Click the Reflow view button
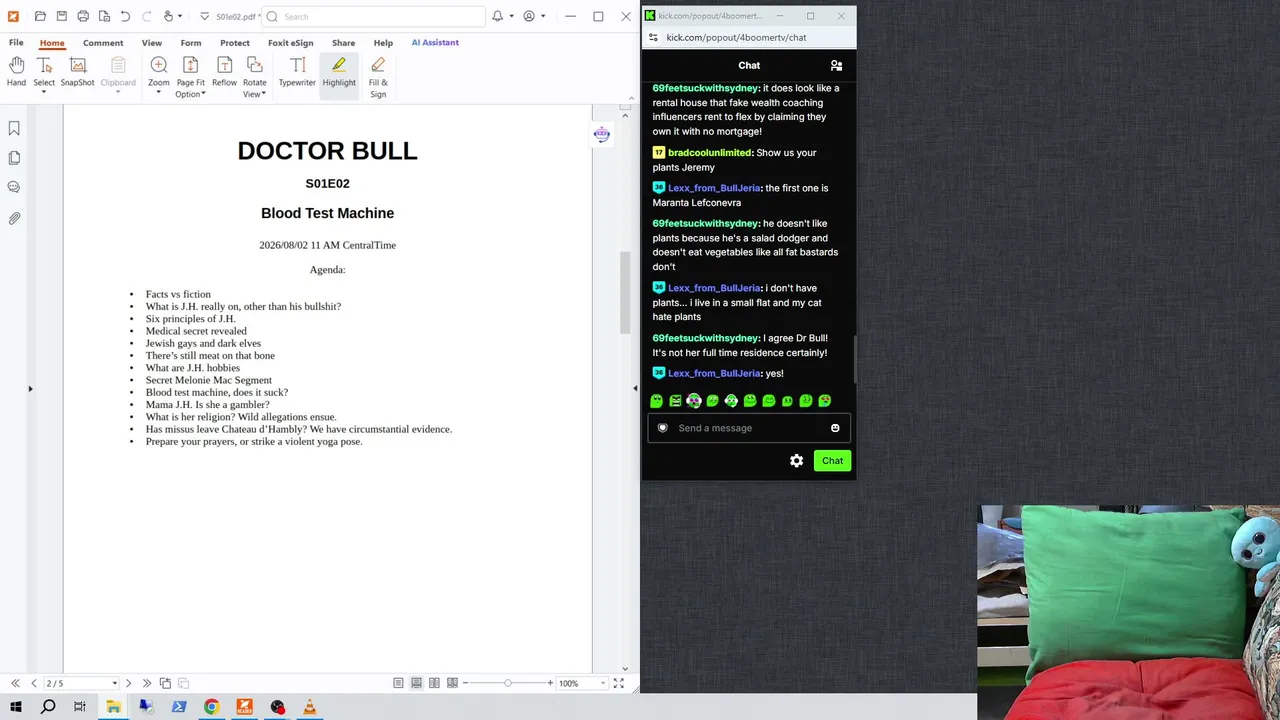This screenshot has height=720, width=1280. click(x=224, y=72)
